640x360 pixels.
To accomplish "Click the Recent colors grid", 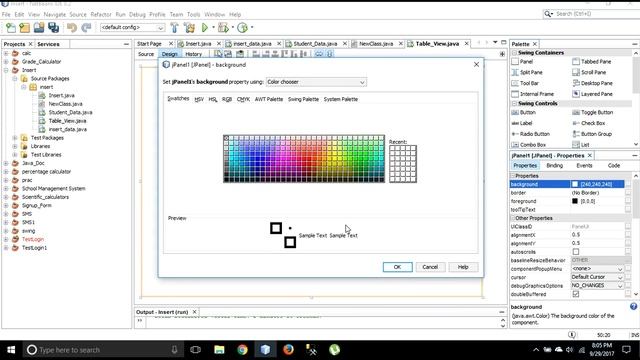I will point(403,164).
